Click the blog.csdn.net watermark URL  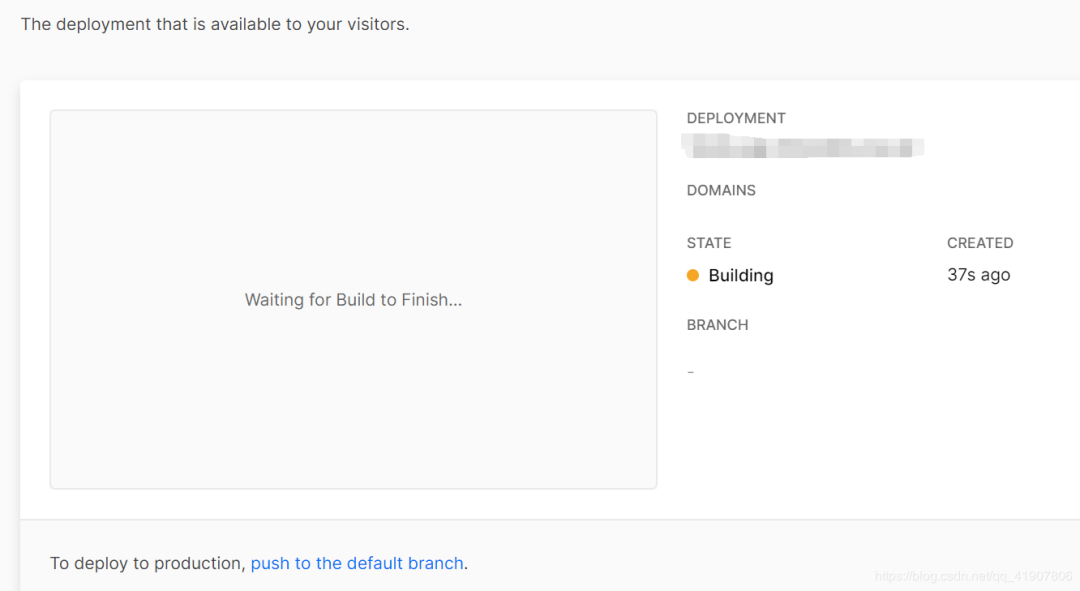973,576
